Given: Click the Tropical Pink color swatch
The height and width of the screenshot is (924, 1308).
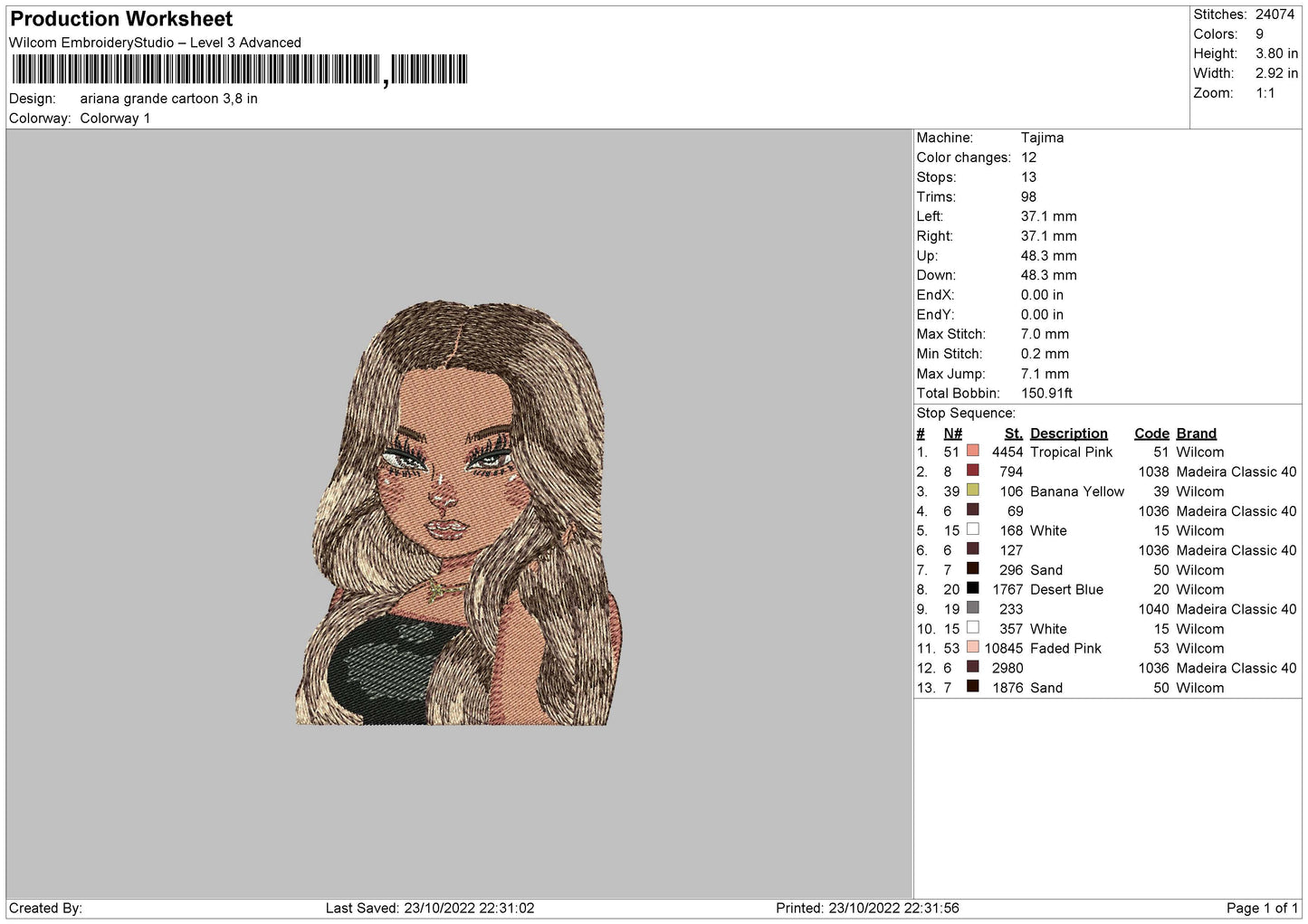Looking at the screenshot, I should pos(973,451).
